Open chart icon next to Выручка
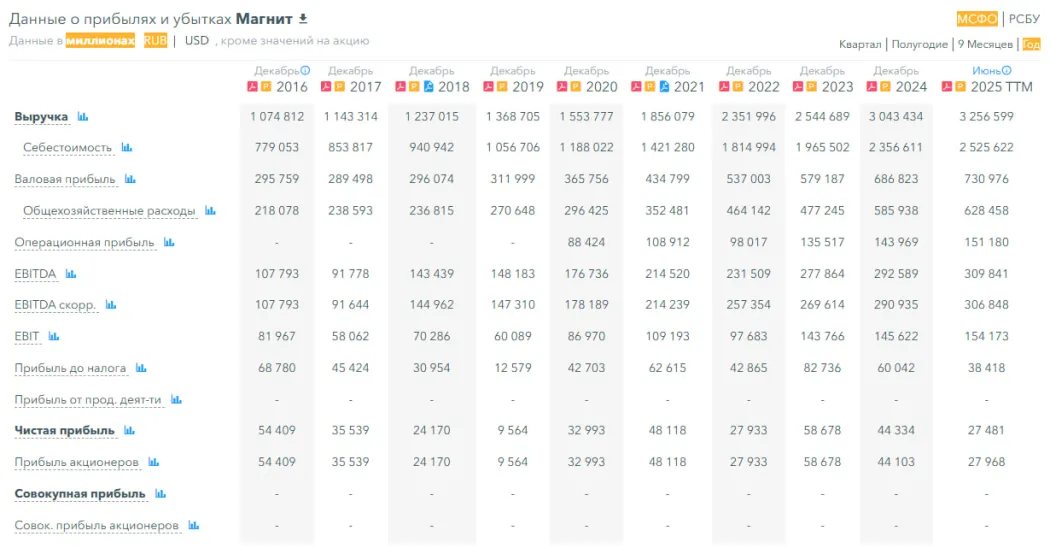The width and height of the screenshot is (1050, 560). (x=83, y=117)
